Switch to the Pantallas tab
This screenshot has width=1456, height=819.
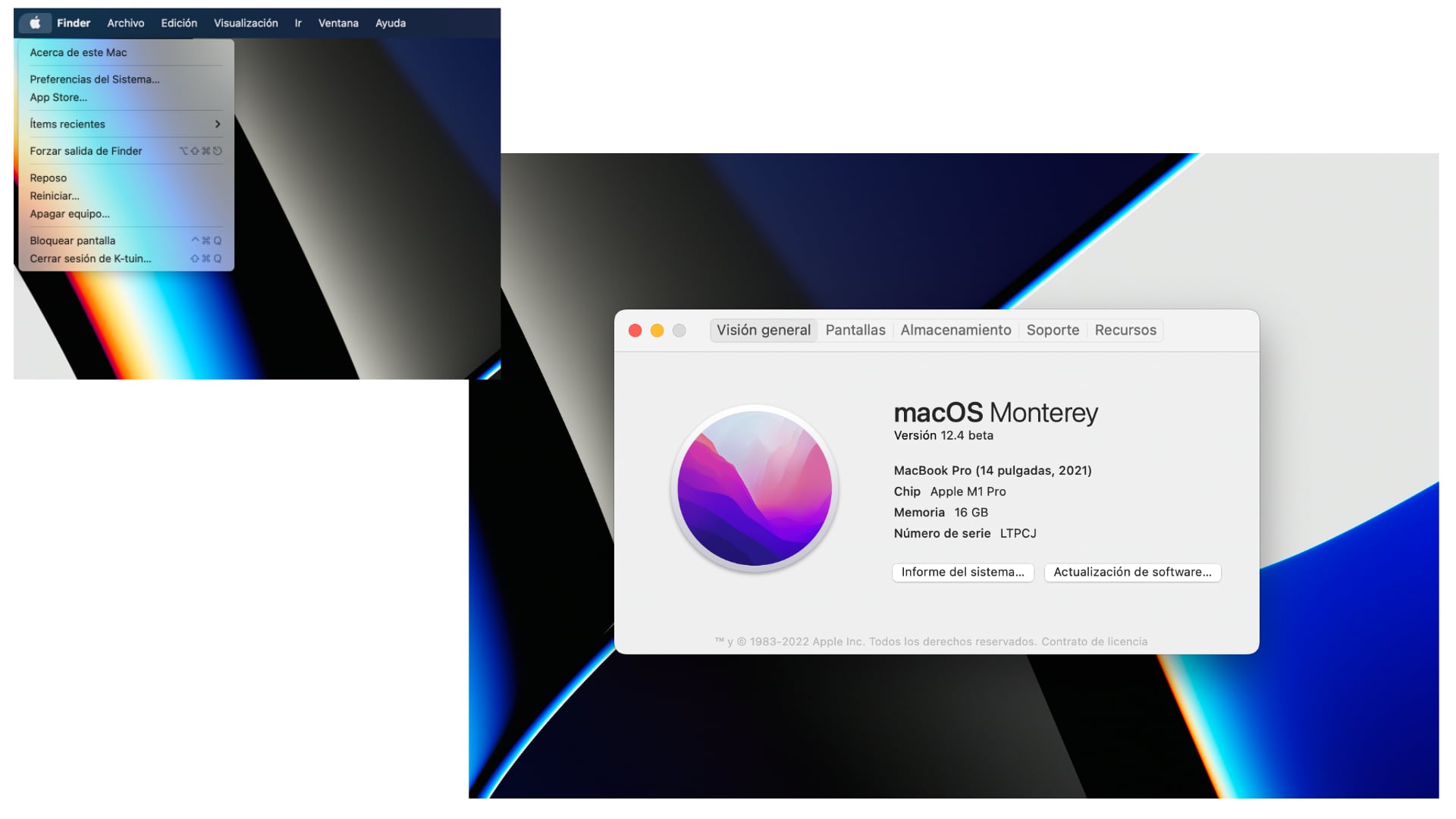(855, 330)
